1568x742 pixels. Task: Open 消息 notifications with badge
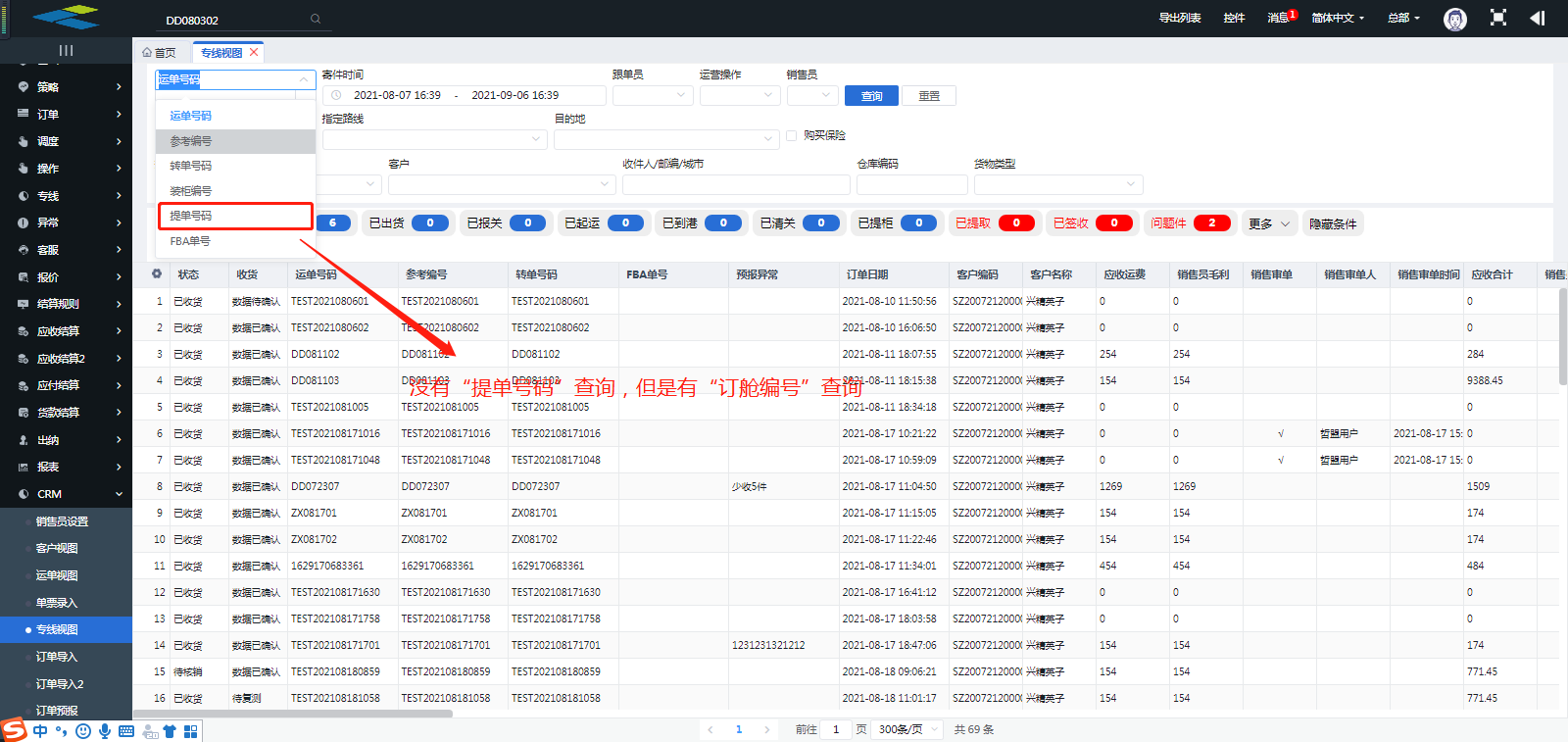coord(1281,17)
